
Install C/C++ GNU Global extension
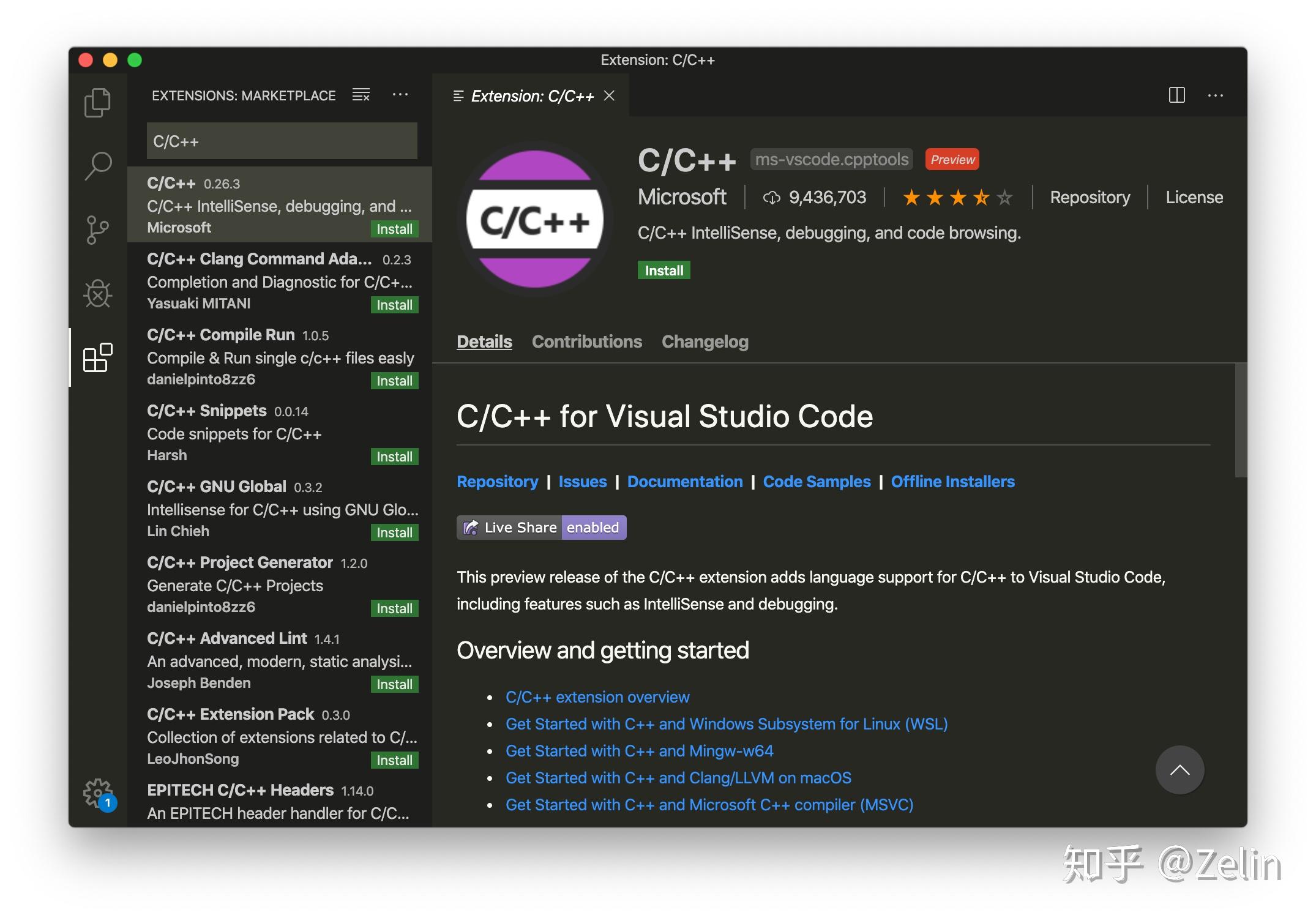pyautogui.click(x=394, y=532)
